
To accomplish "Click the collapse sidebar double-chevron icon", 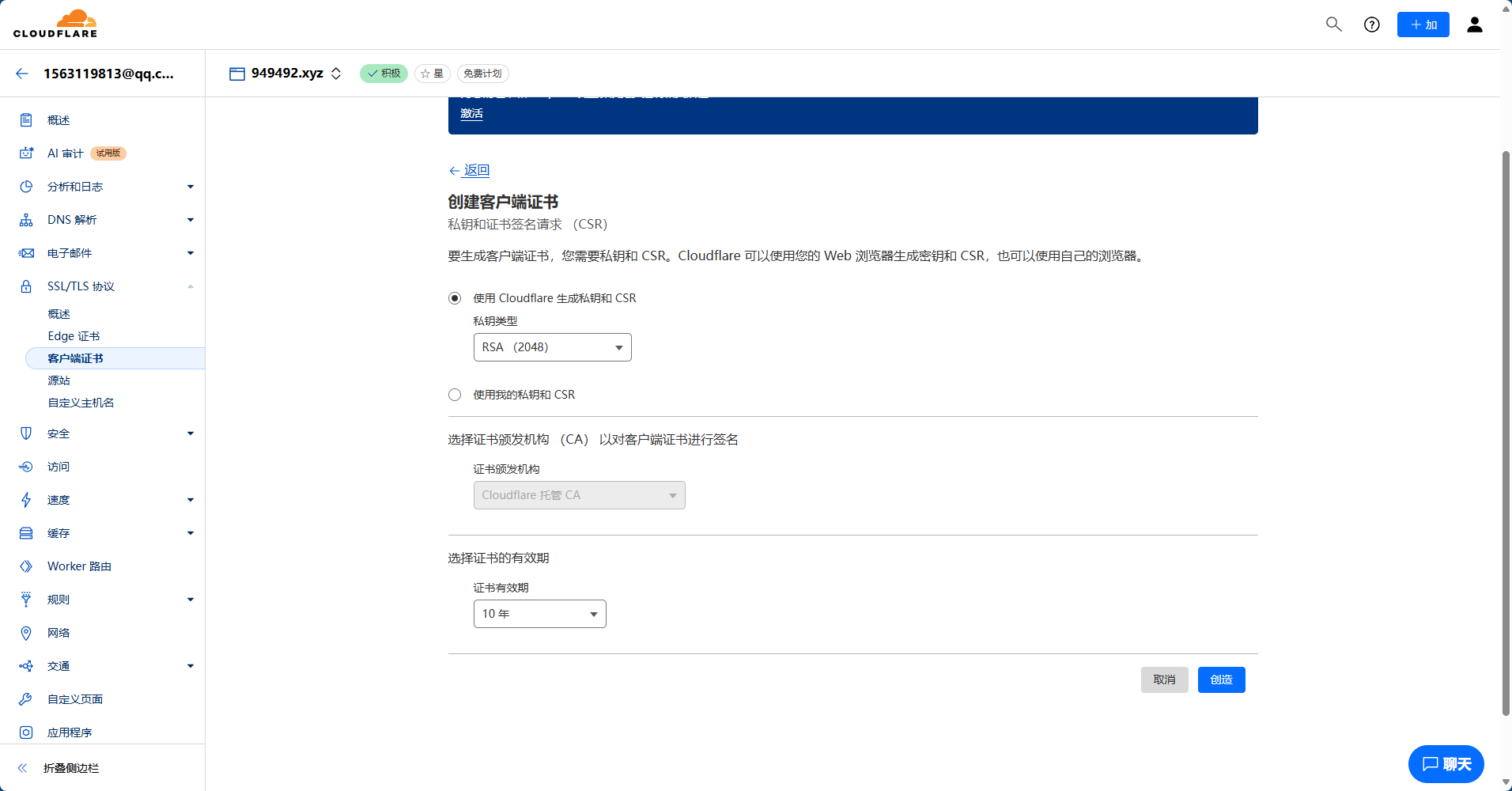I will coord(22,768).
